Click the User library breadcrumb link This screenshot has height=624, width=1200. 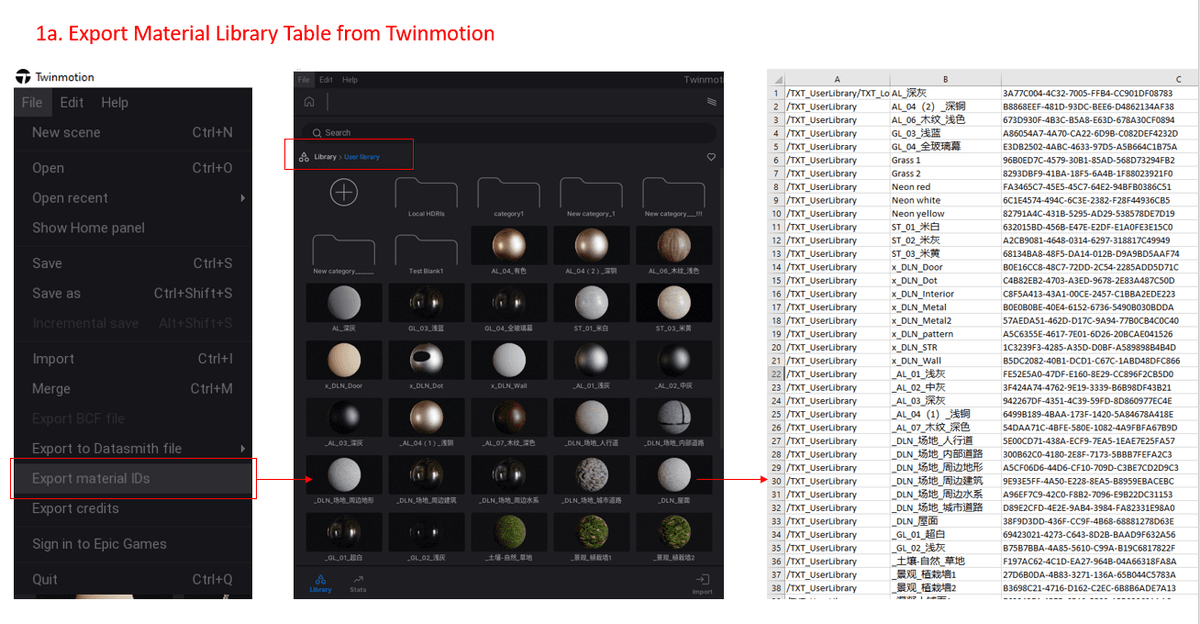click(x=362, y=157)
